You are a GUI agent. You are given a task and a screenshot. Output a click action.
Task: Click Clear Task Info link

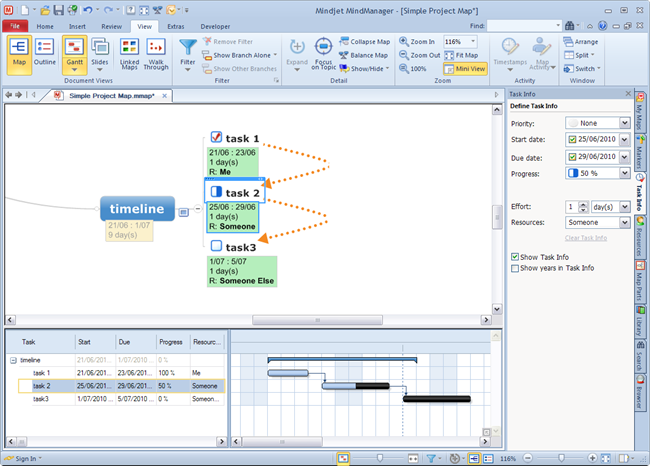coord(586,238)
